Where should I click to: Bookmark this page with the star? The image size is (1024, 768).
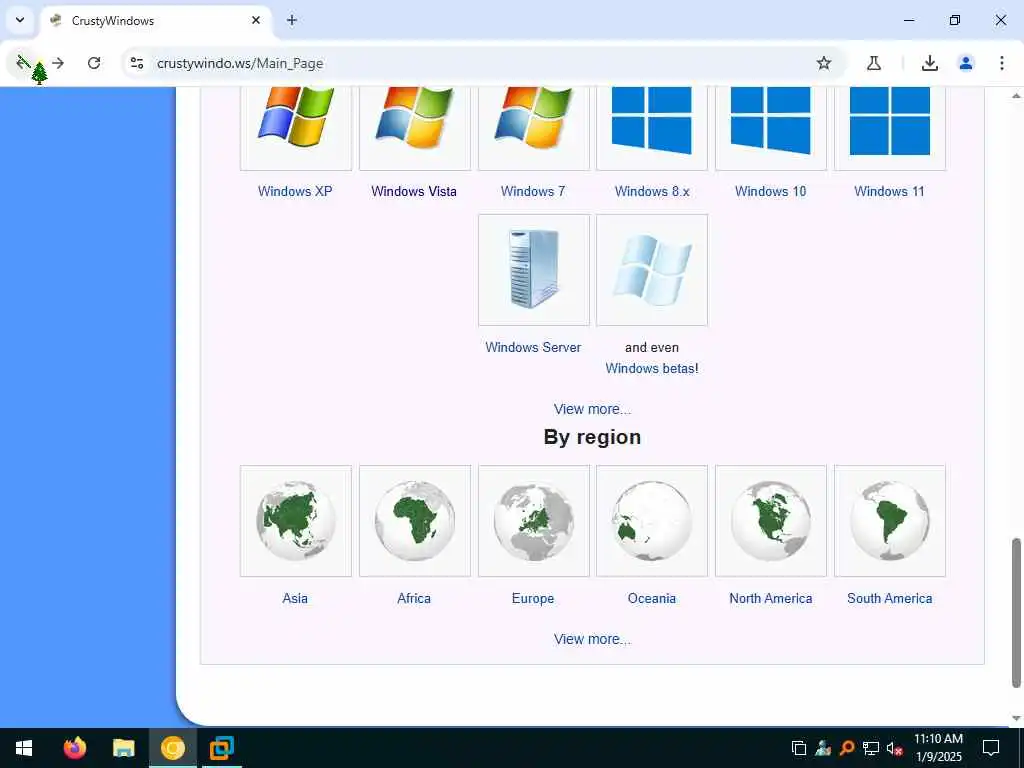pyautogui.click(x=824, y=63)
